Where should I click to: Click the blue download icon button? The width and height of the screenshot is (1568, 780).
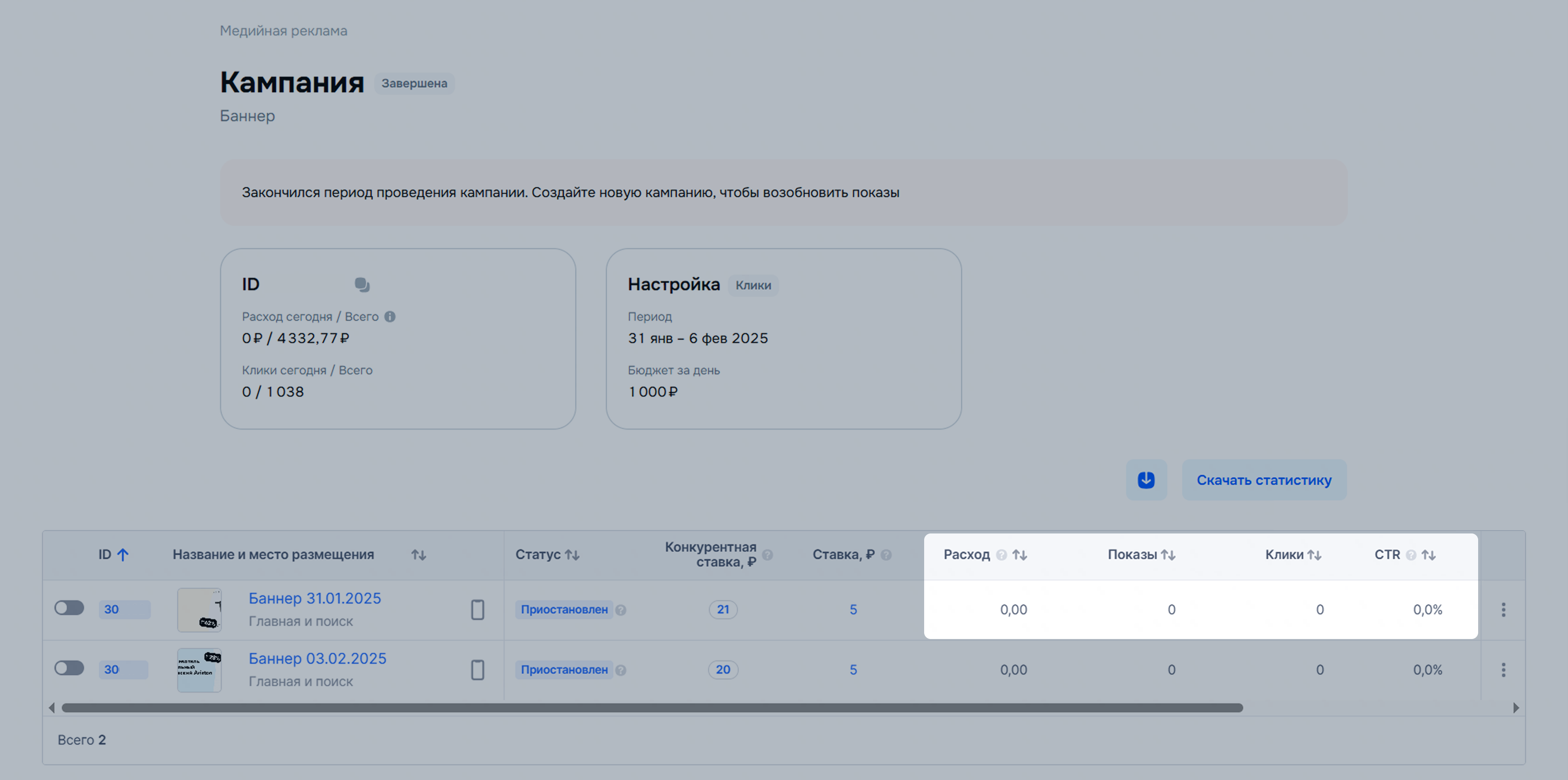click(x=1146, y=480)
